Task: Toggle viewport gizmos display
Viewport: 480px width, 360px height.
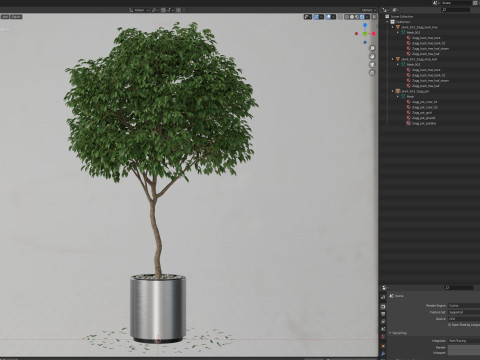Action: 316,17
